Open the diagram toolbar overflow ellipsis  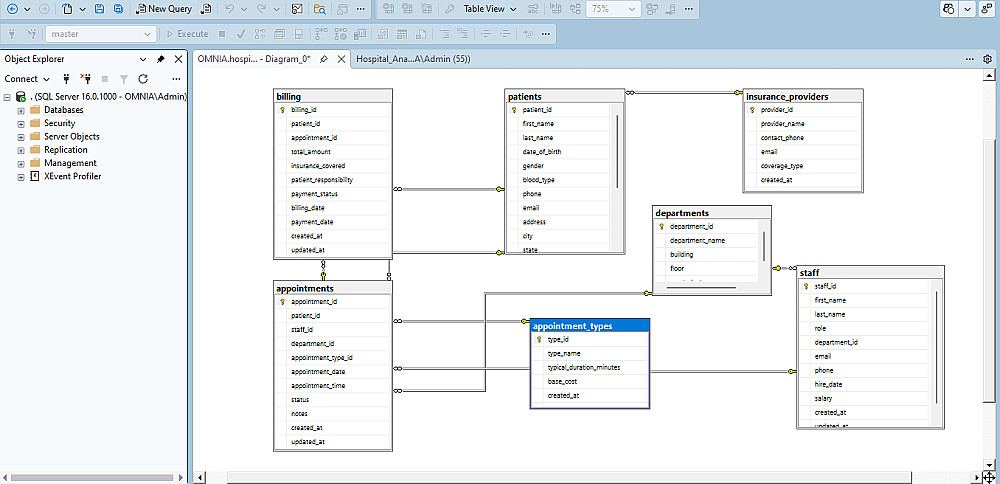tap(688, 9)
